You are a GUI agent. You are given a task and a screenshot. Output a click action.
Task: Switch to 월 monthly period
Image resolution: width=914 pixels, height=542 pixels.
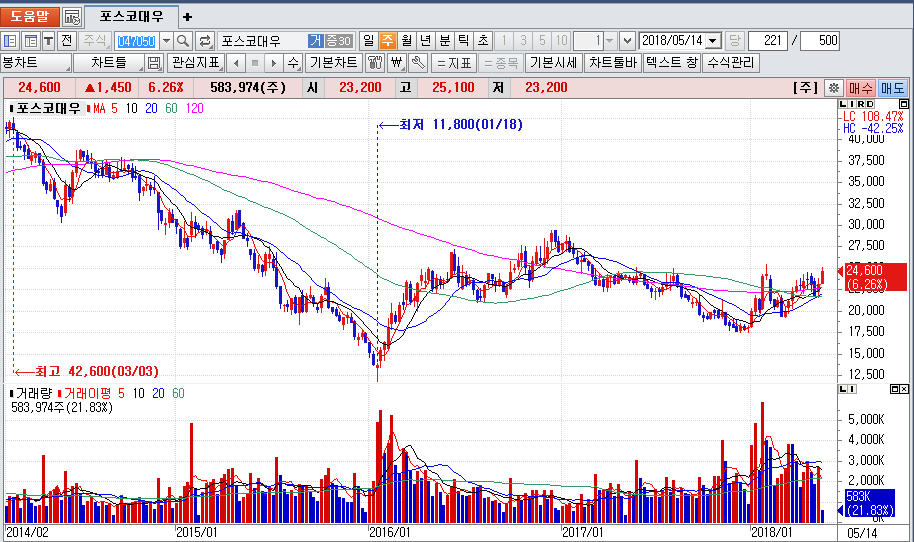[x=406, y=41]
